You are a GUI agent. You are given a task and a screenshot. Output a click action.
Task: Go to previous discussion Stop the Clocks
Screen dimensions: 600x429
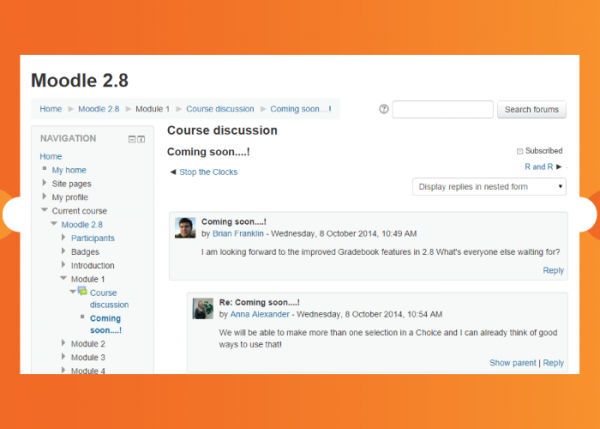(203, 172)
